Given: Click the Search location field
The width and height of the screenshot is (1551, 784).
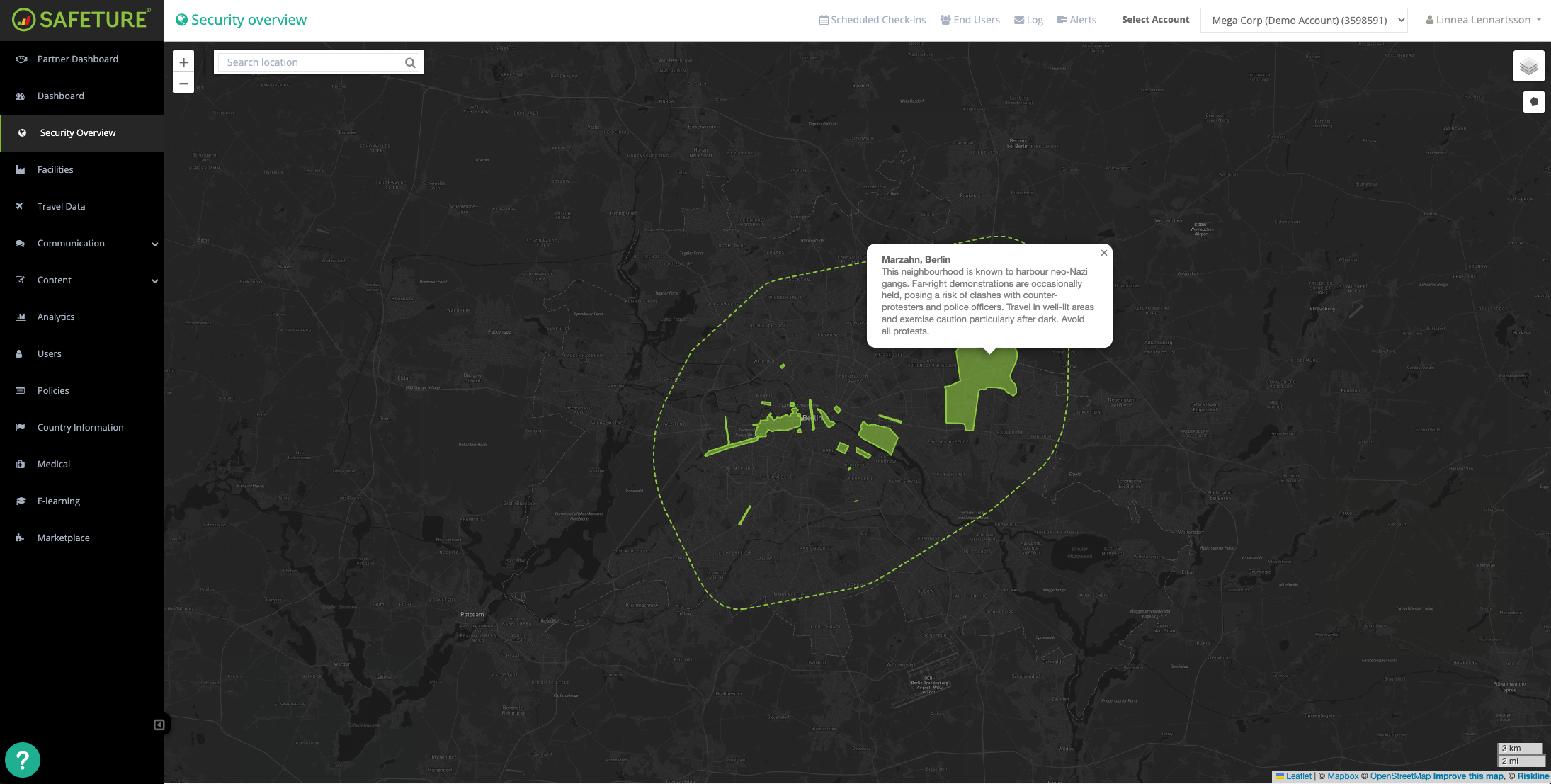Looking at the screenshot, I should 312,62.
